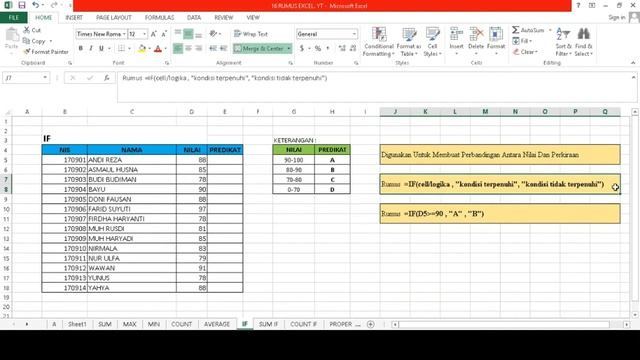Image resolution: width=640 pixels, height=360 pixels.
Task: Open Sort & Filter menu
Action: (x=563, y=42)
